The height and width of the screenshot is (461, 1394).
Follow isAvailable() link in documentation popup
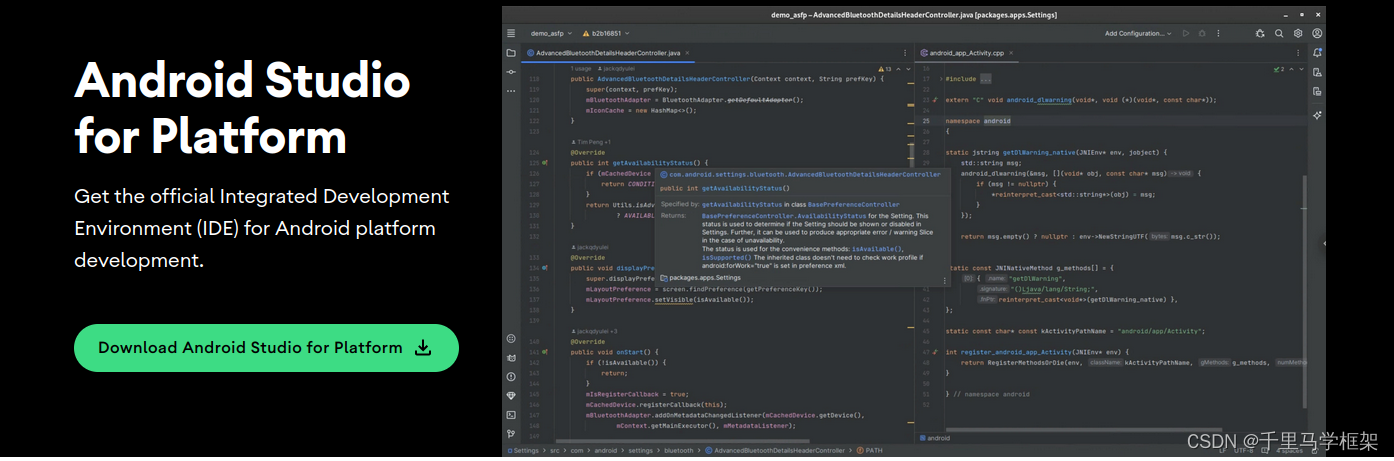877,249
